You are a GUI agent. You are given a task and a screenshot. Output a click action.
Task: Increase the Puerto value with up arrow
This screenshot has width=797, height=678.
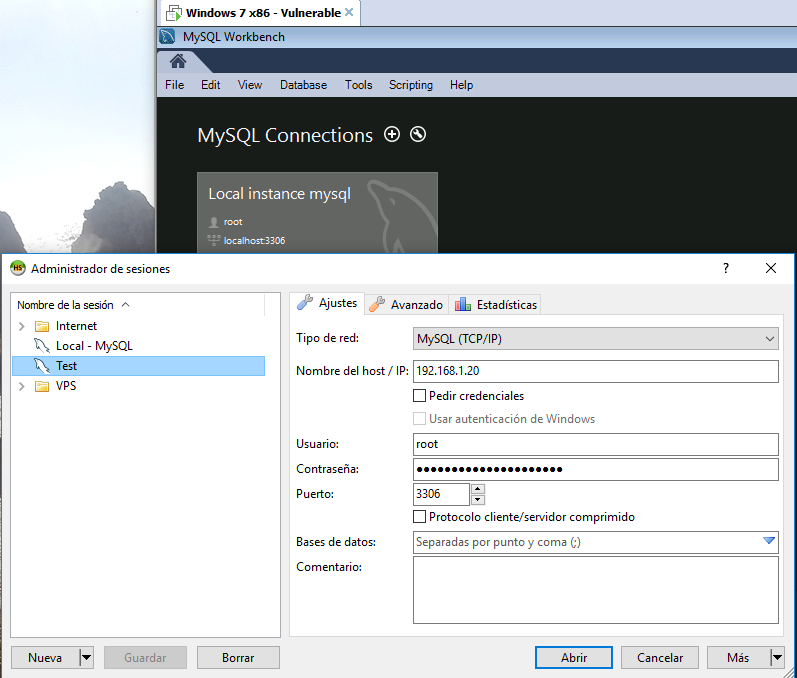(x=478, y=488)
